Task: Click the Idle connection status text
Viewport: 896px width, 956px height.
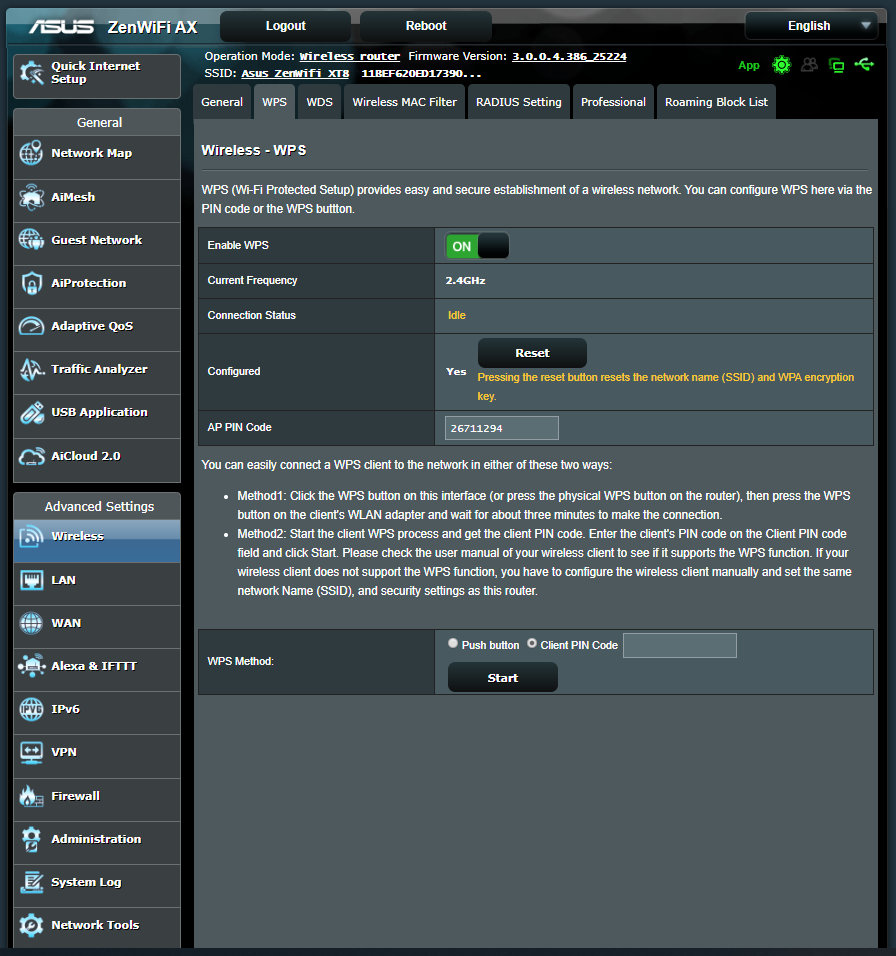Action: (x=457, y=315)
